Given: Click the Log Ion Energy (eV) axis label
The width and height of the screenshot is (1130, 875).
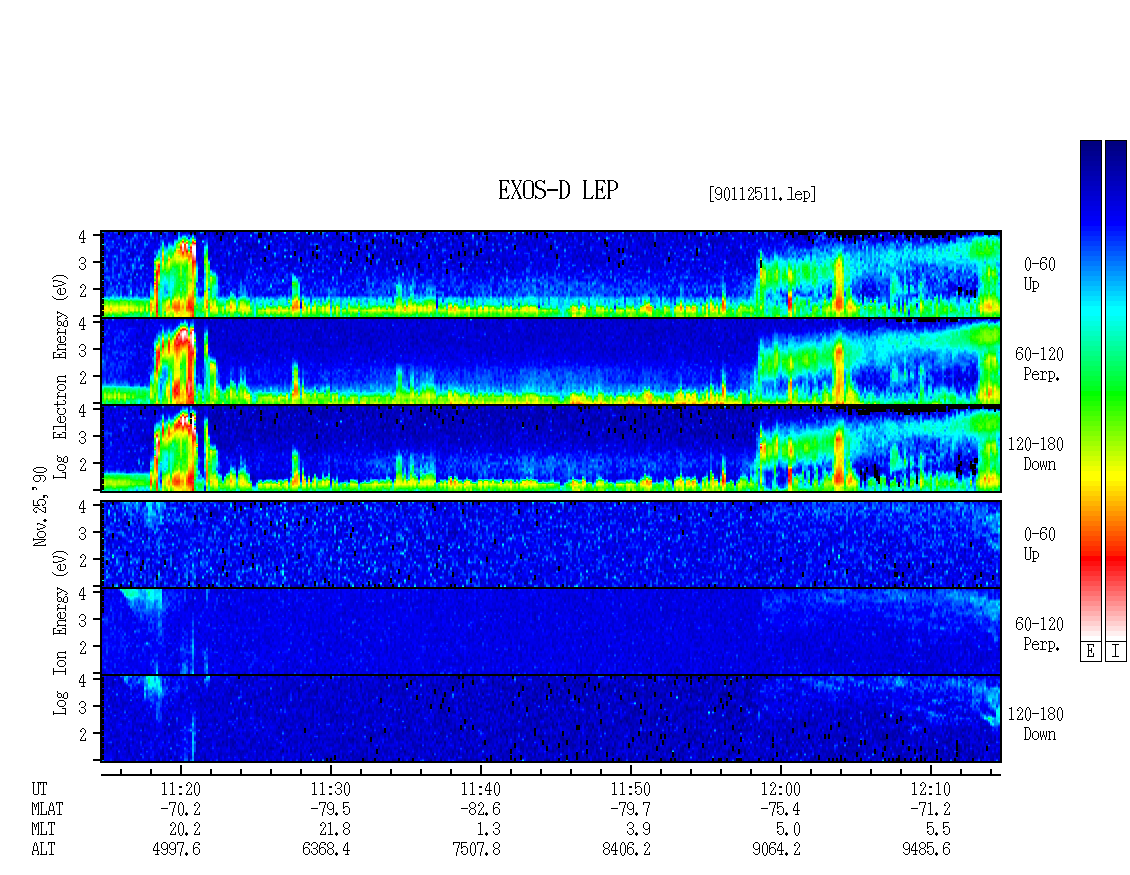Looking at the screenshot, I should (x=61, y=632).
